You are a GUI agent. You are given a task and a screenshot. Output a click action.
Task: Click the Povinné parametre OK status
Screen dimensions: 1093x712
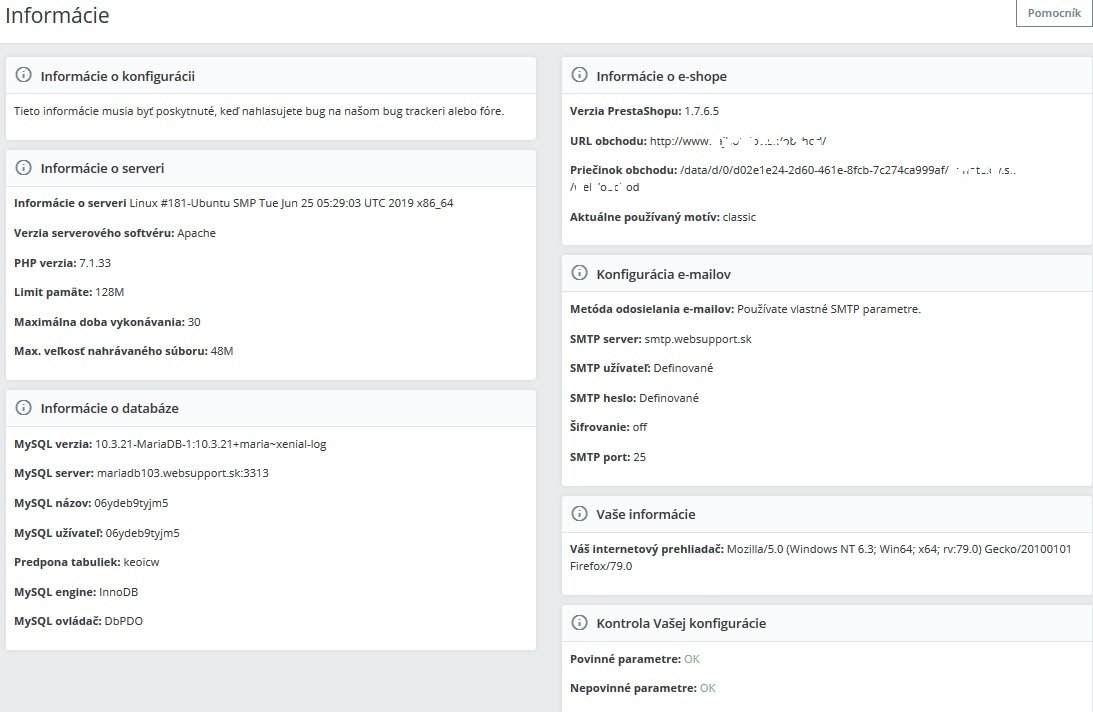(692, 660)
